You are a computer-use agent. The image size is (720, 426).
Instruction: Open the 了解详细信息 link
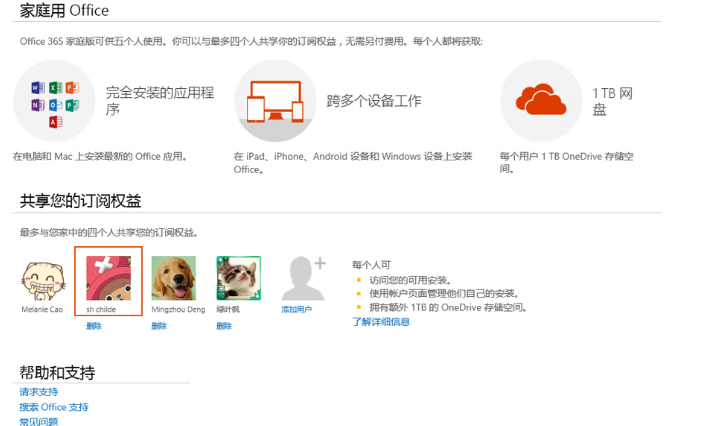381,322
